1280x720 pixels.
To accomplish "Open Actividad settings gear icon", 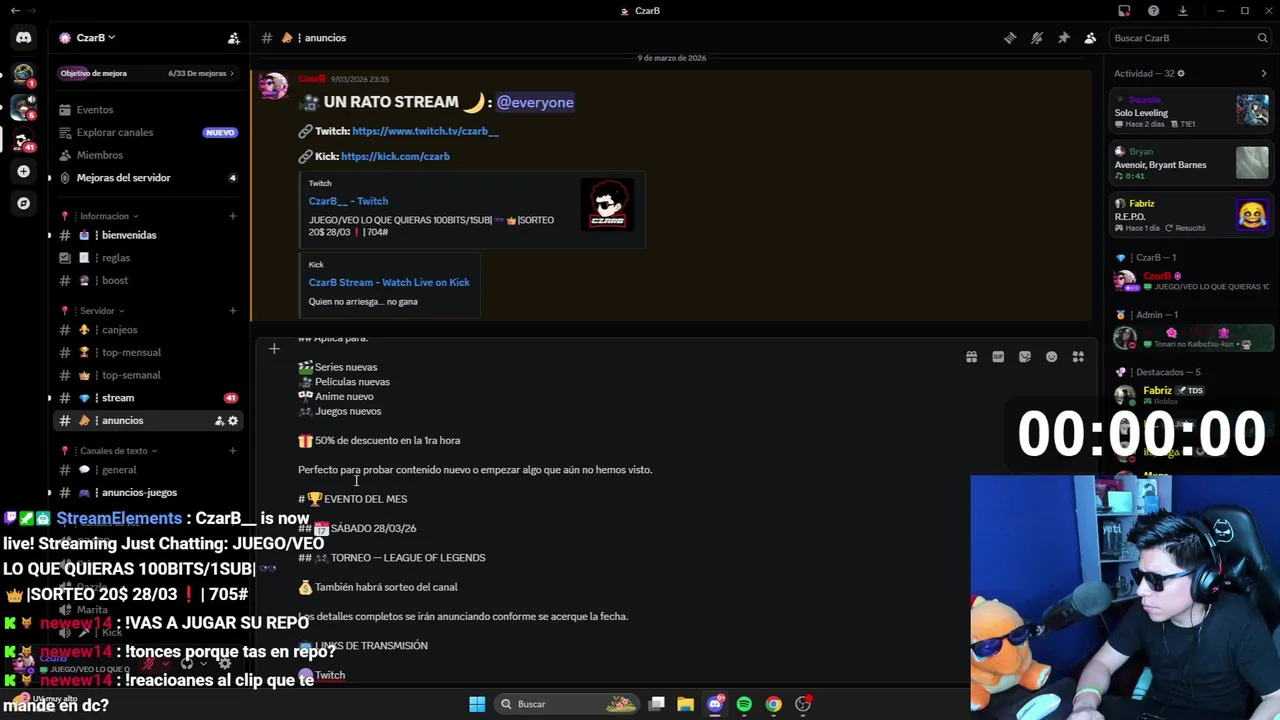I will pos(1181,73).
